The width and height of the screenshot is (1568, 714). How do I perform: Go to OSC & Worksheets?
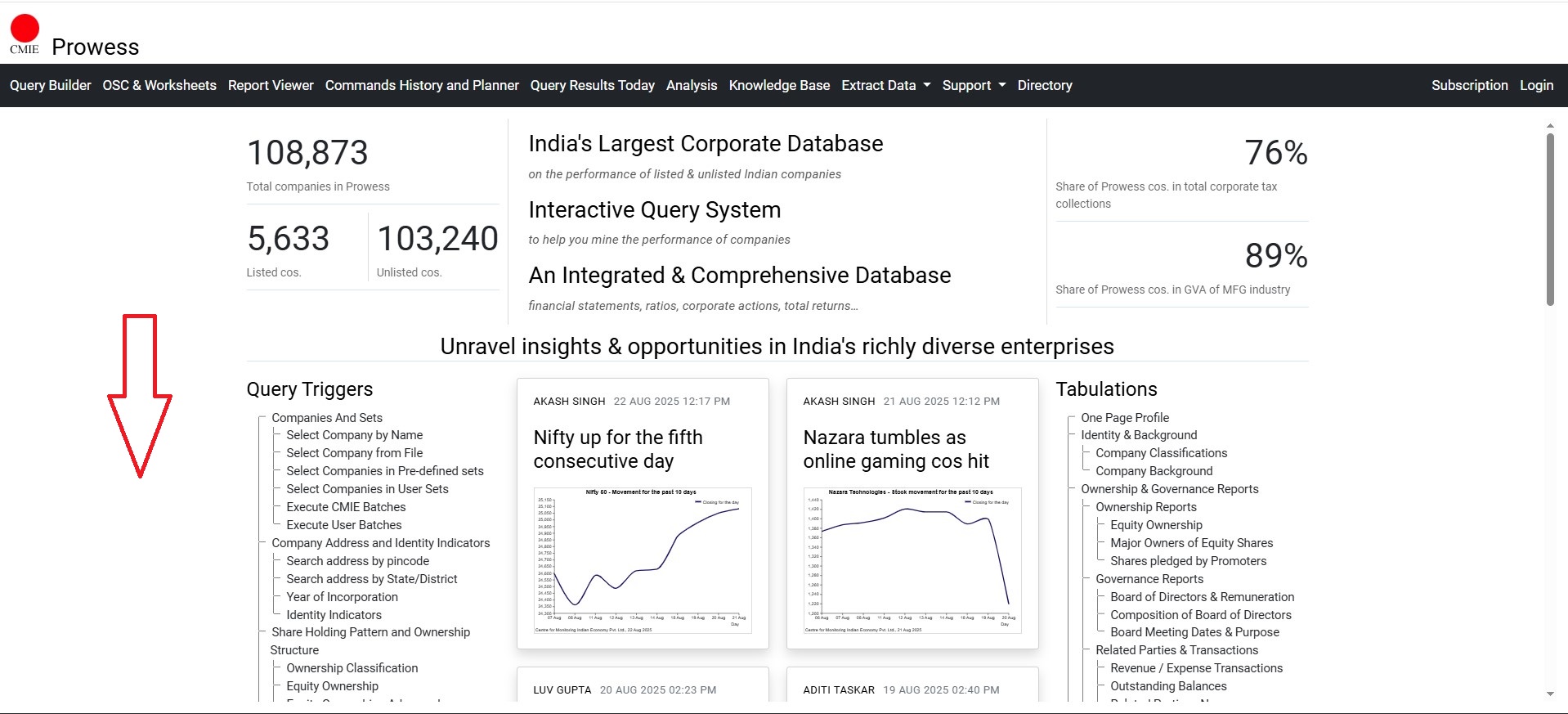tap(159, 85)
